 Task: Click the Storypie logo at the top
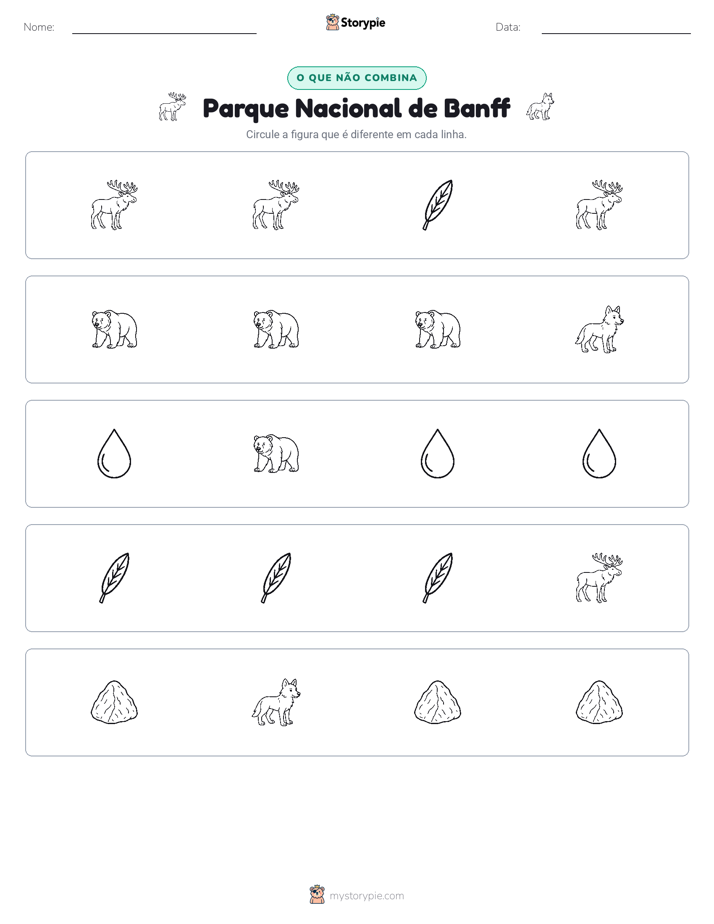tap(356, 22)
